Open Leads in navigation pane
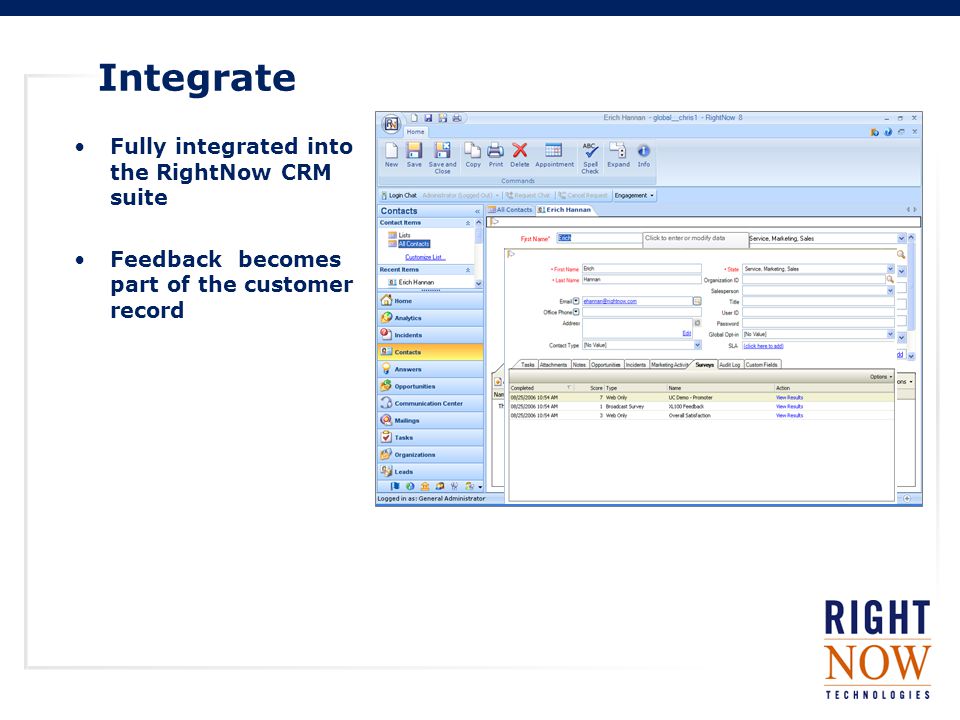The width and height of the screenshot is (960, 720). tap(430, 472)
